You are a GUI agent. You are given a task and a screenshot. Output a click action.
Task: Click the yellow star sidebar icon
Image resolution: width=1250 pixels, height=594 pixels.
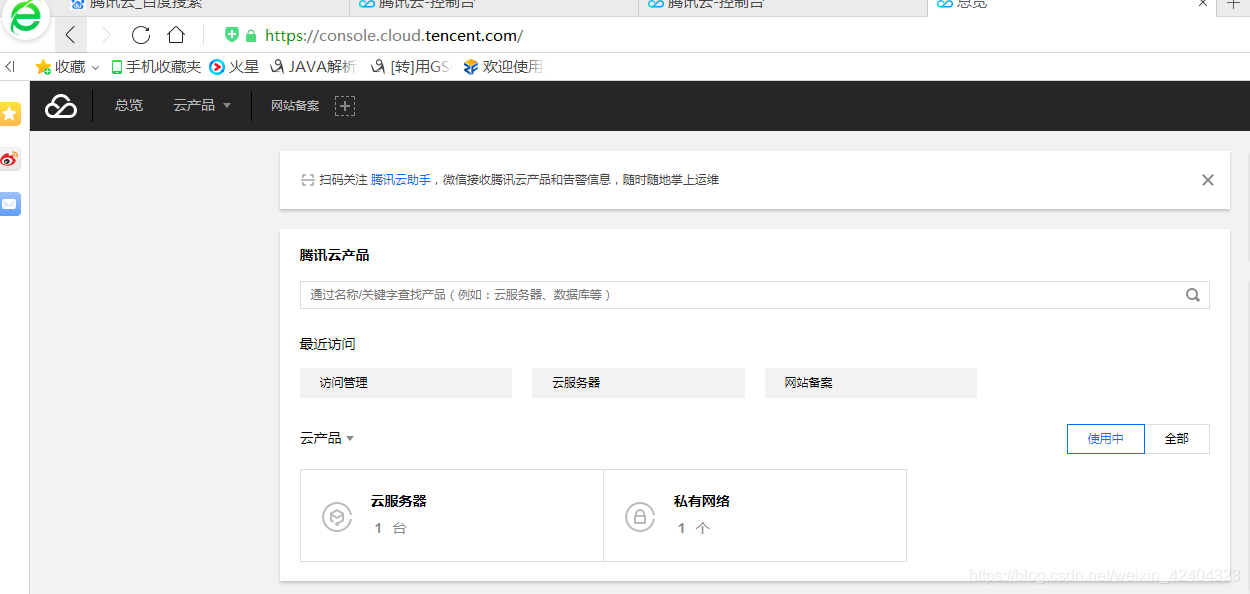10,114
